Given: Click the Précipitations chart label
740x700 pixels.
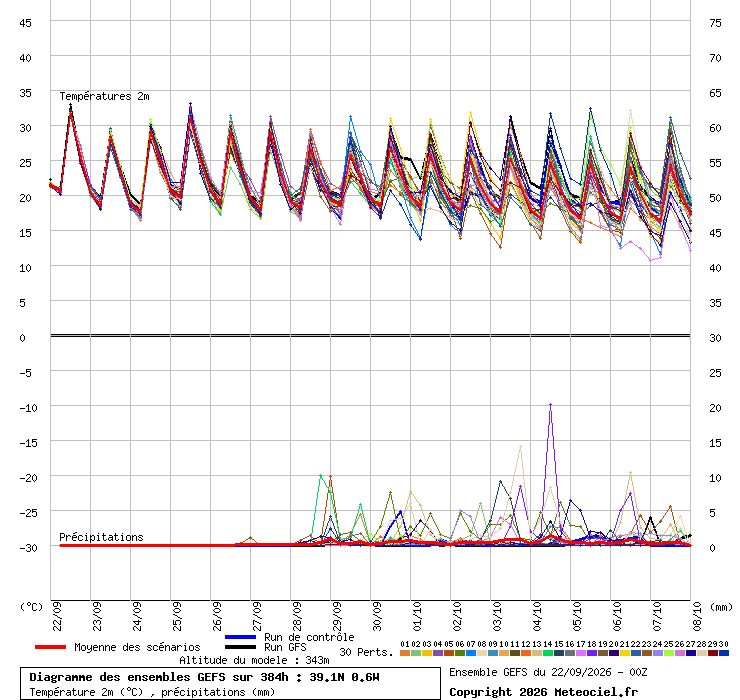Looking at the screenshot, I should tap(101, 537).
